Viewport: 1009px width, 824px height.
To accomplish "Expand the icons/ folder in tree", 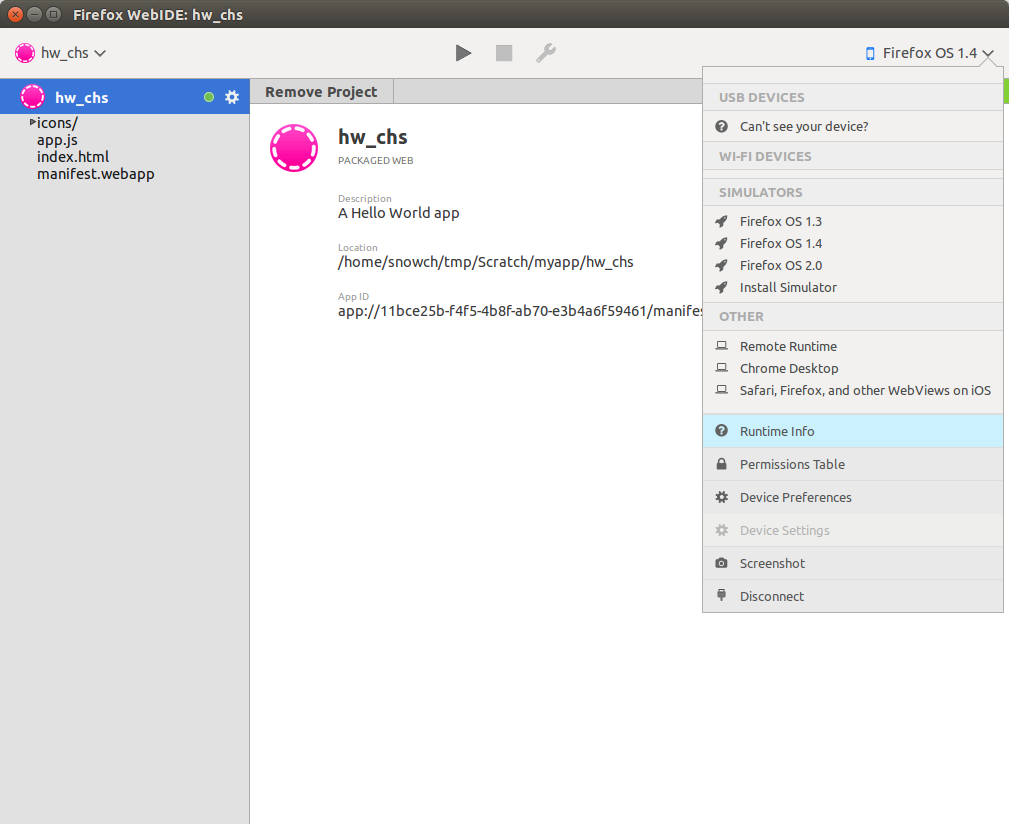I will tap(33, 122).
